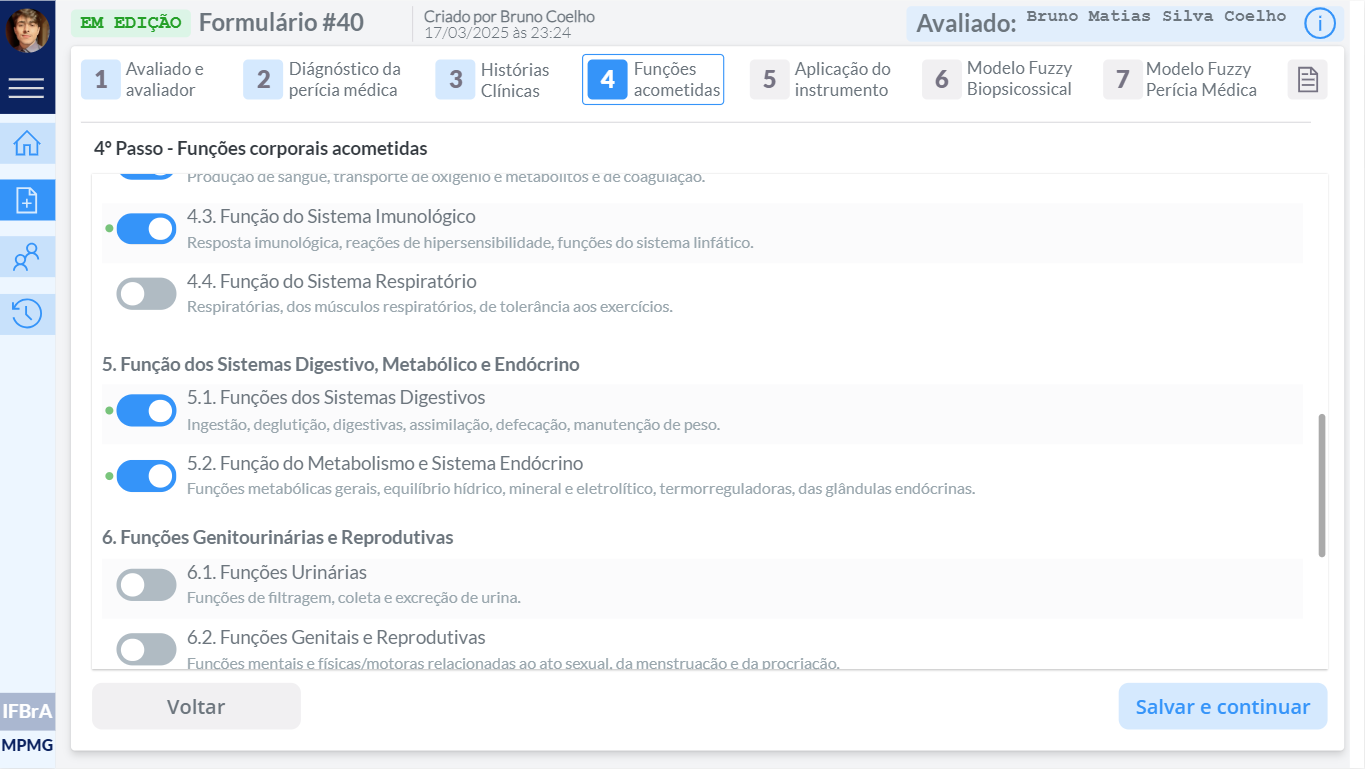Click the vertical scrollbar of the functions list
1365x769 pixels.
point(1321,485)
